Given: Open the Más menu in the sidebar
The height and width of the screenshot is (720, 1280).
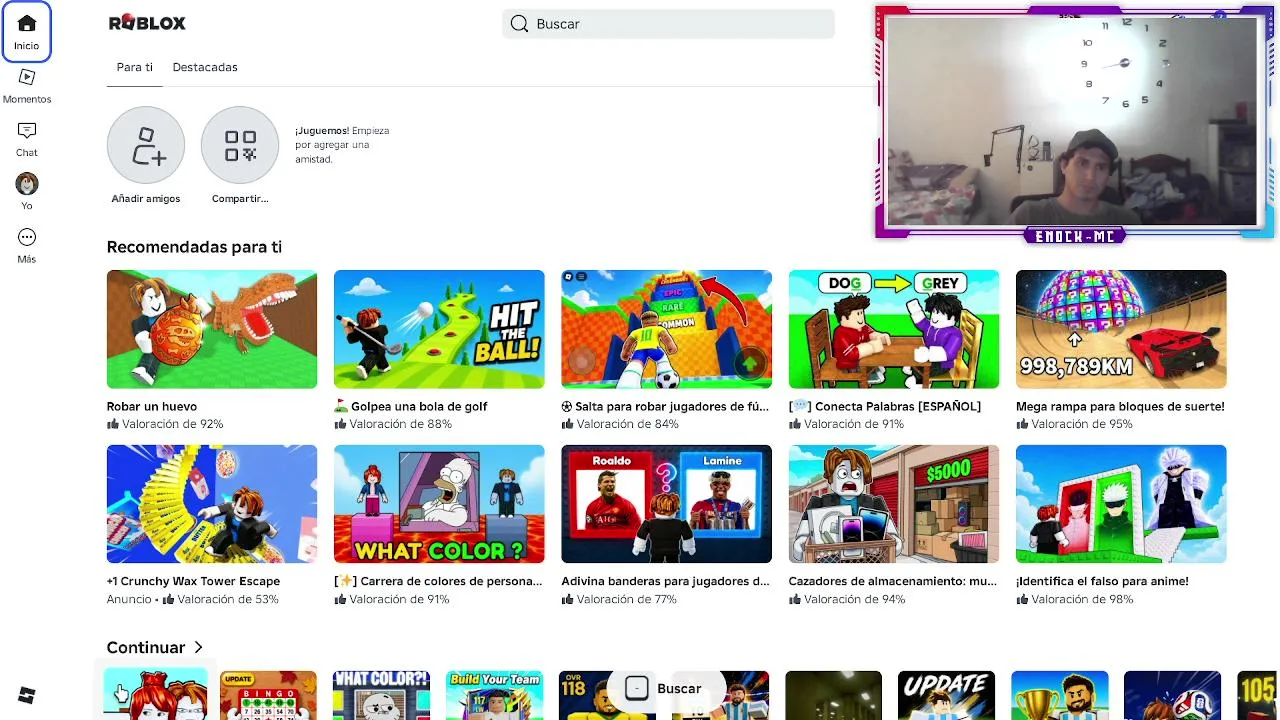Looking at the screenshot, I should [27, 245].
